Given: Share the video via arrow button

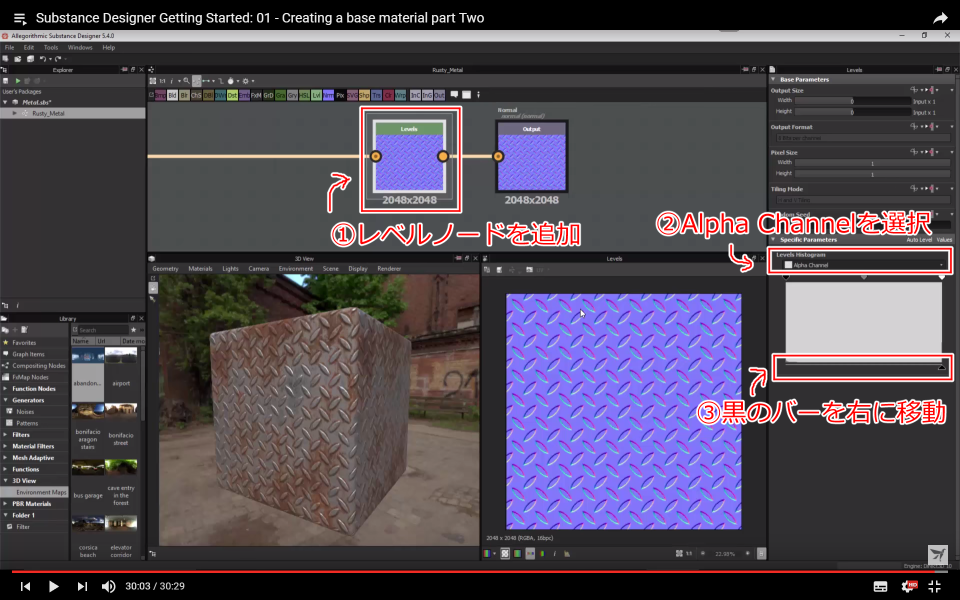Looking at the screenshot, I should pyautogui.click(x=940, y=18).
